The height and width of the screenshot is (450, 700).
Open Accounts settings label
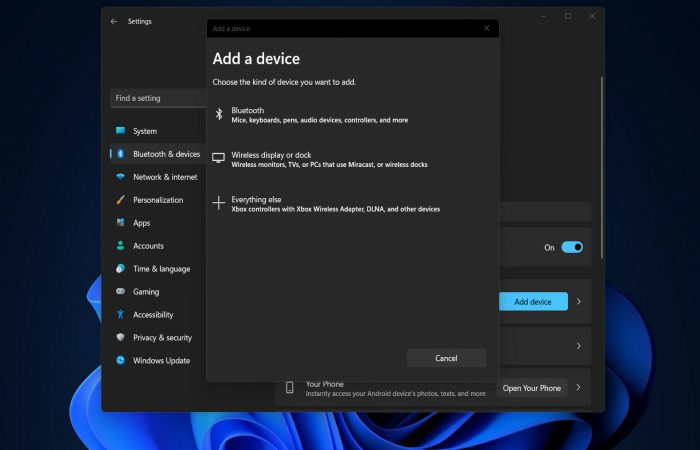148,246
